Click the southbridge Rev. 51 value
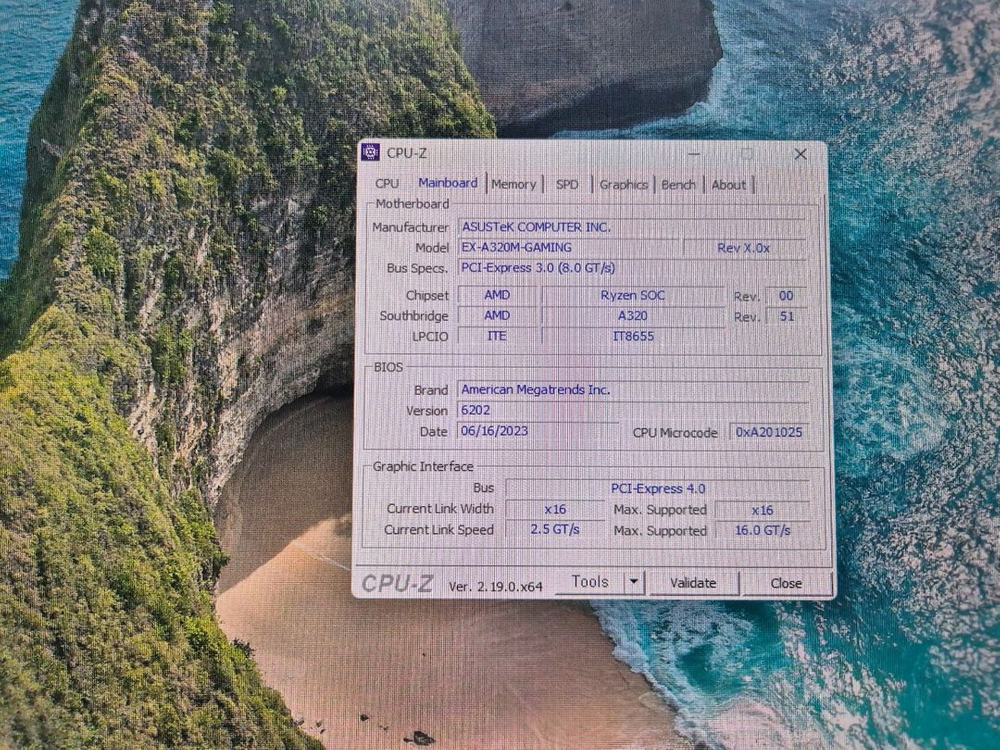Viewport: 1000px width, 750px height. point(786,316)
